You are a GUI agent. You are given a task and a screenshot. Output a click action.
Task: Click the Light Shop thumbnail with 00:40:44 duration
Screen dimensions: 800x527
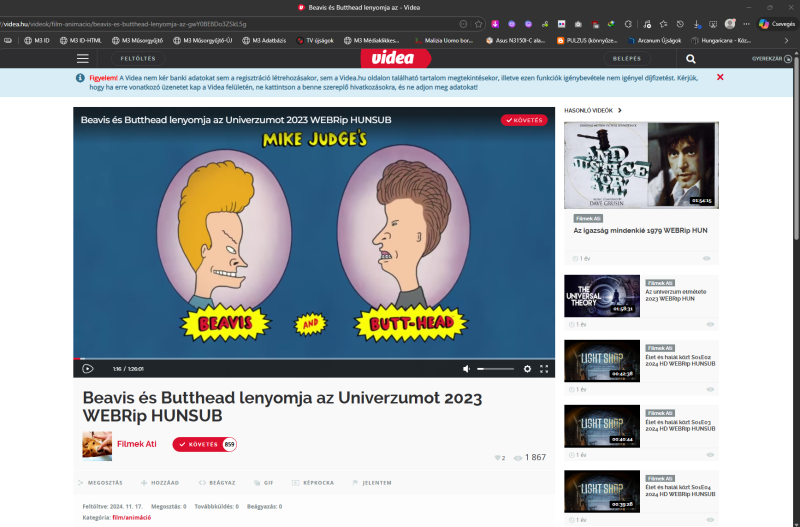[602, 426]
